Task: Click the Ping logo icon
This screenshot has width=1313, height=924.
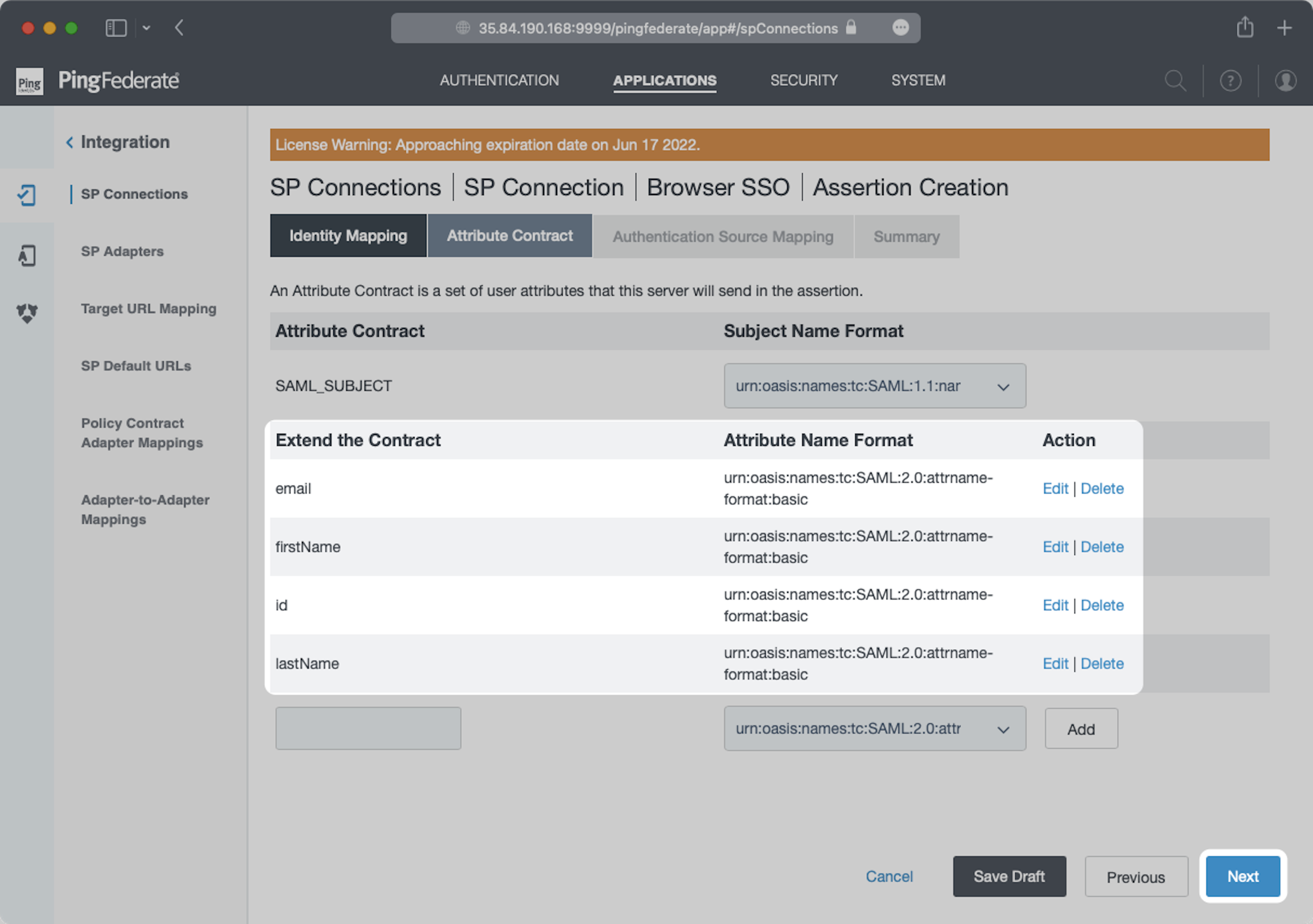Action: click(29, 82)
